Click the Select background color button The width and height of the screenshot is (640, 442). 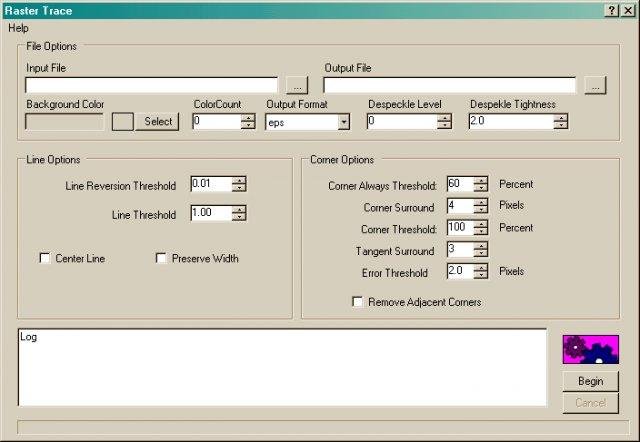coord(158,122)
